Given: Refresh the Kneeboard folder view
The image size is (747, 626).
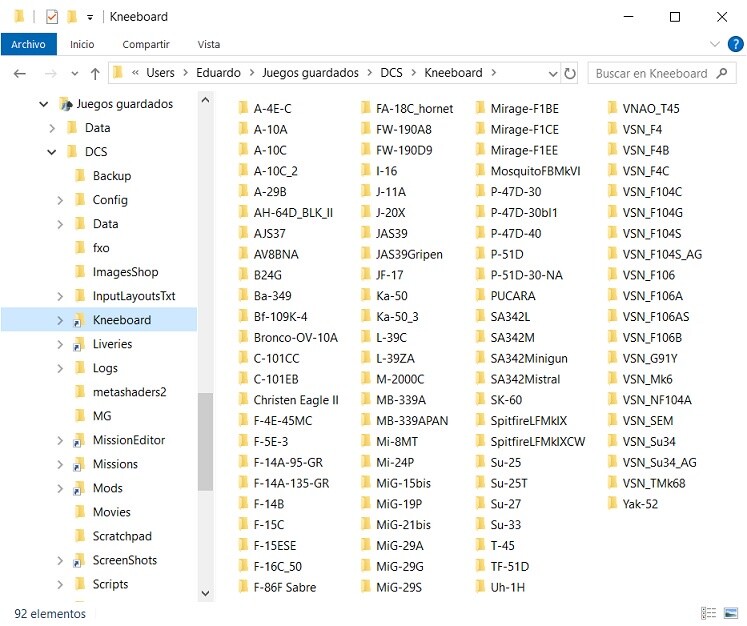Looking at the screenshot, I should (570, 74).
